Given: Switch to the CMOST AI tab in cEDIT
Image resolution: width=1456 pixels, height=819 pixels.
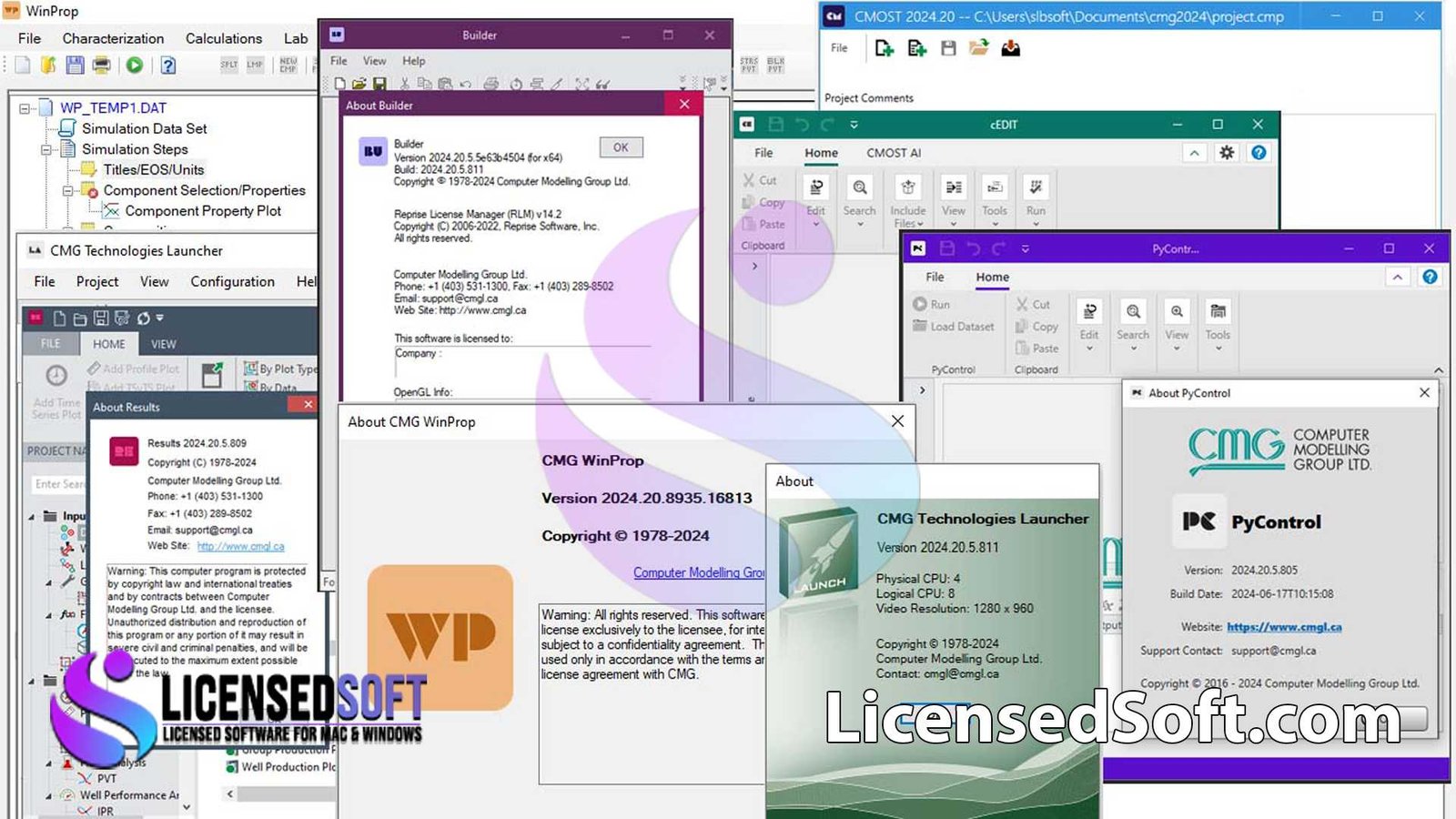Looking at the screenshot, I should 894,153.
